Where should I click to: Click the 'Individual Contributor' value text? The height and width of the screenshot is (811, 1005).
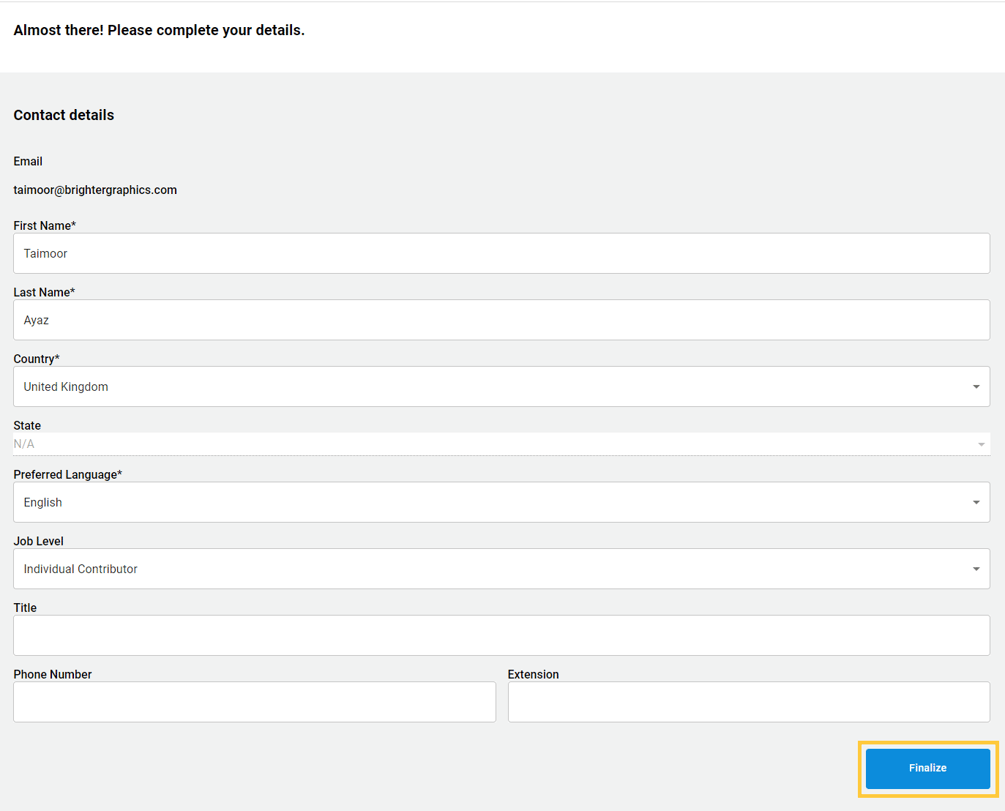click(79, 568)
